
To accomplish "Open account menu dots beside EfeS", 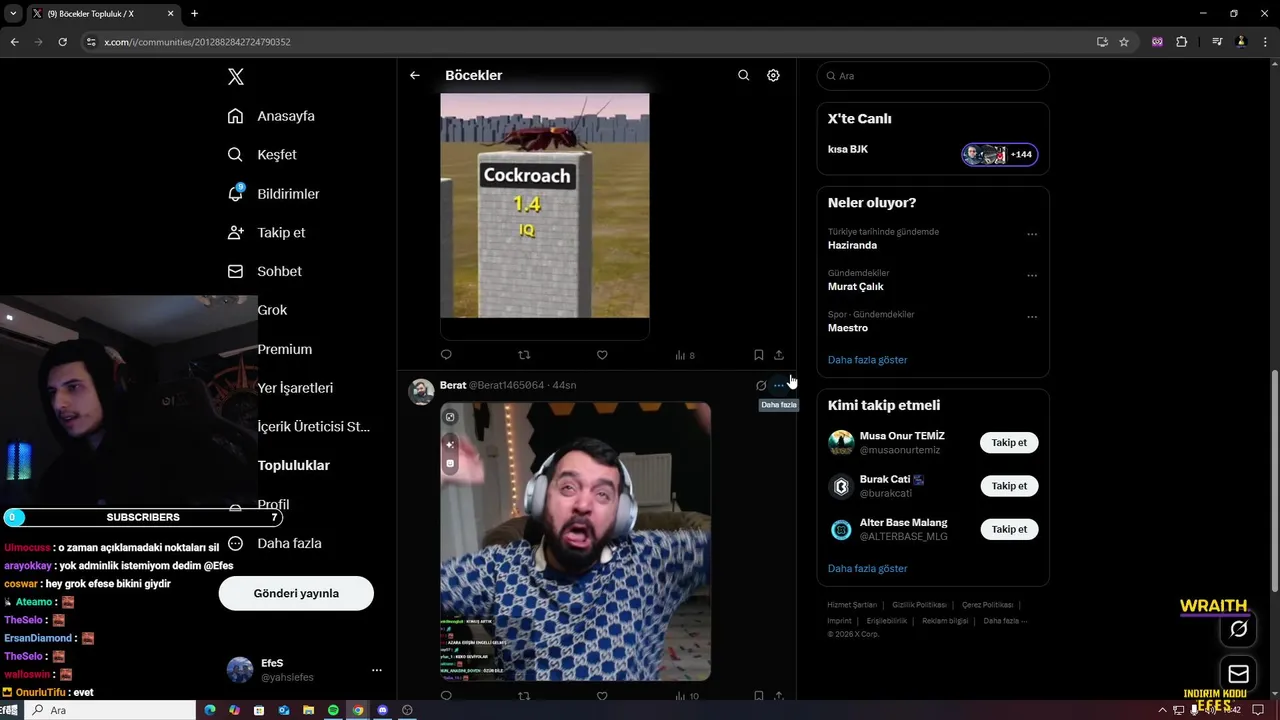I will click(x=376, y=670).
